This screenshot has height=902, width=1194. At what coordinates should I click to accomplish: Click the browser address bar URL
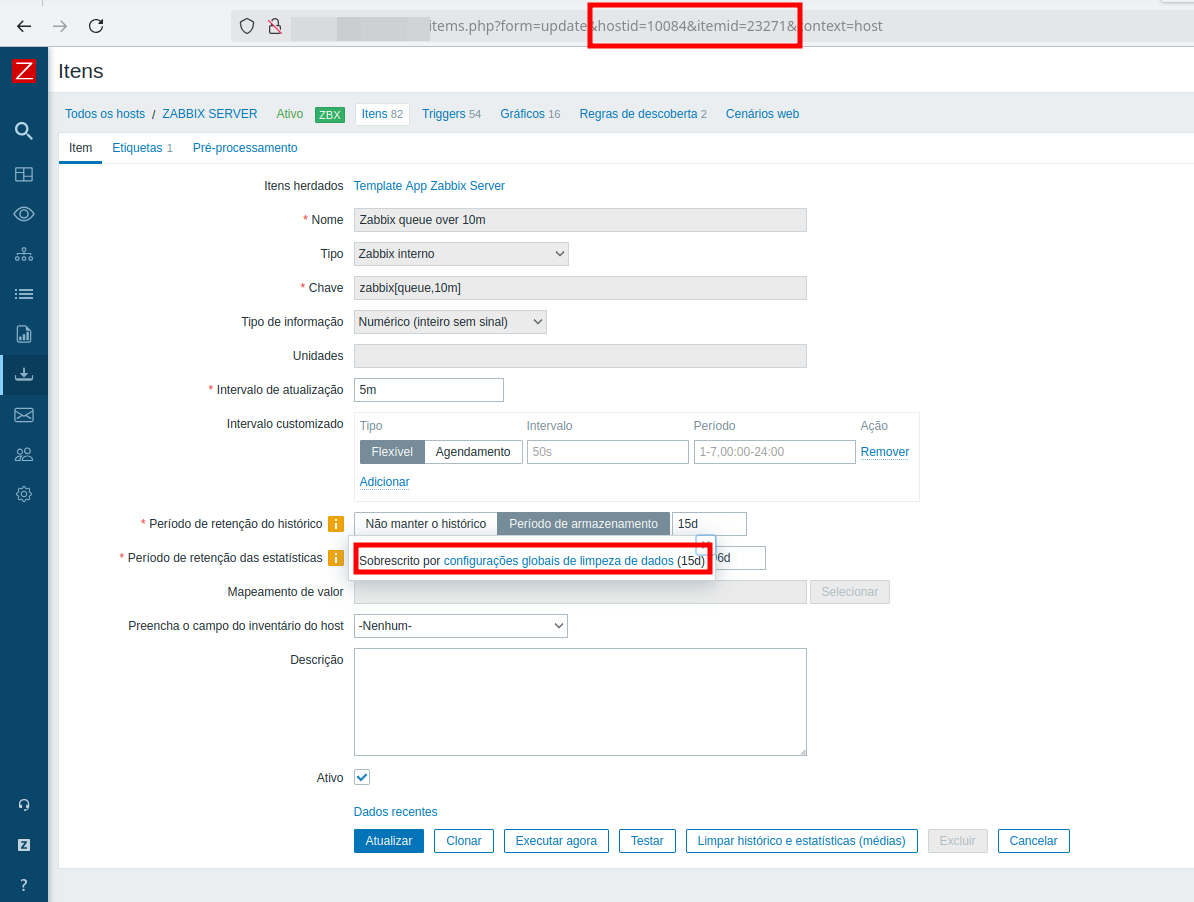(655, 26)
